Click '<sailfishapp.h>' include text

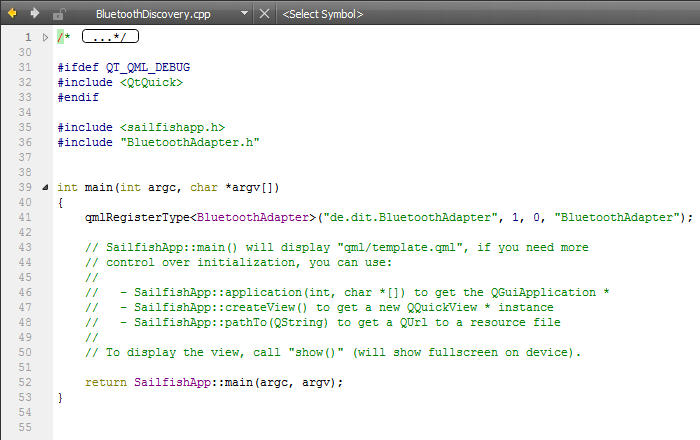[172, 128]
